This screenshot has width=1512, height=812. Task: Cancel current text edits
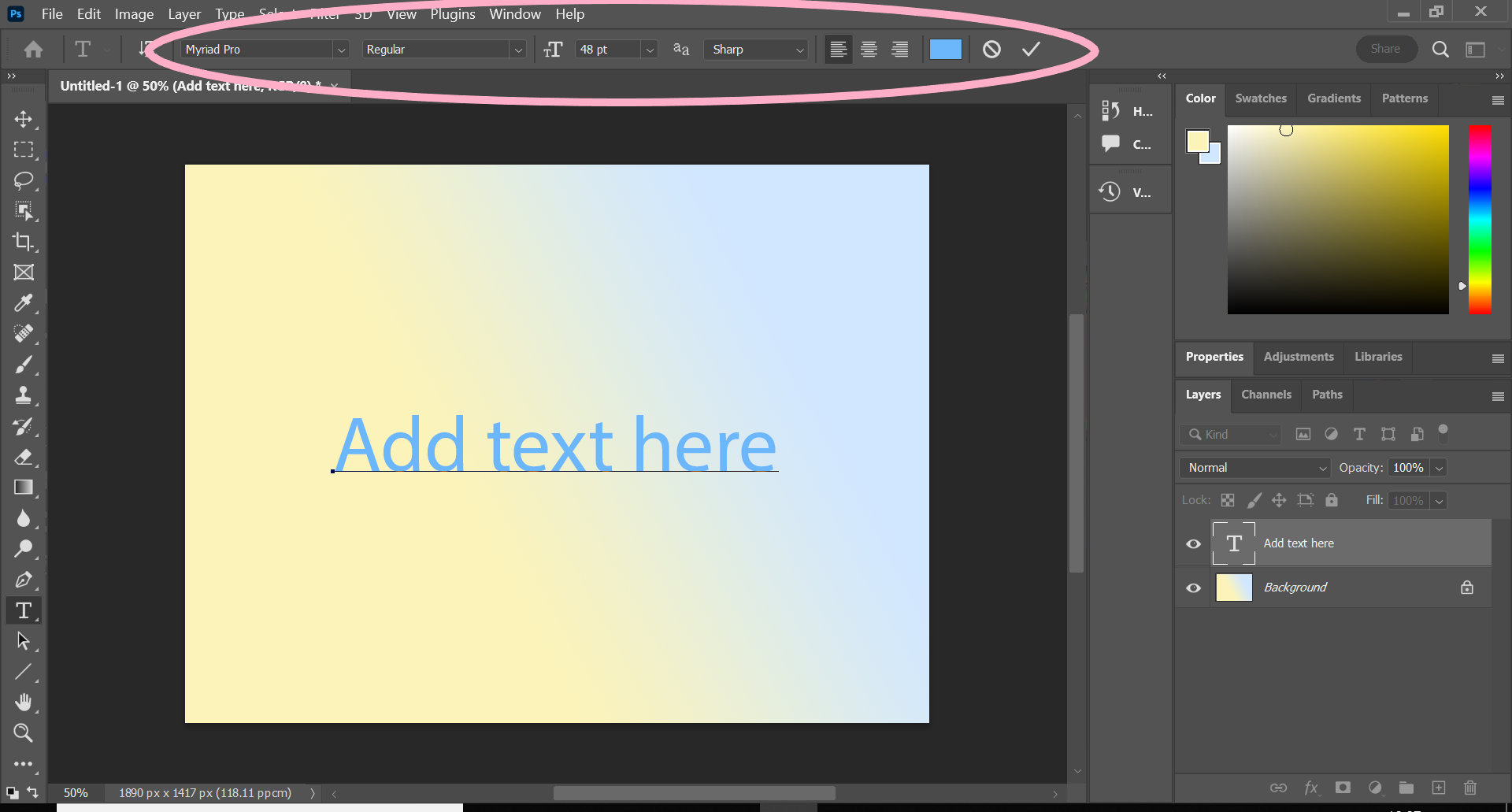pos(991,50)
